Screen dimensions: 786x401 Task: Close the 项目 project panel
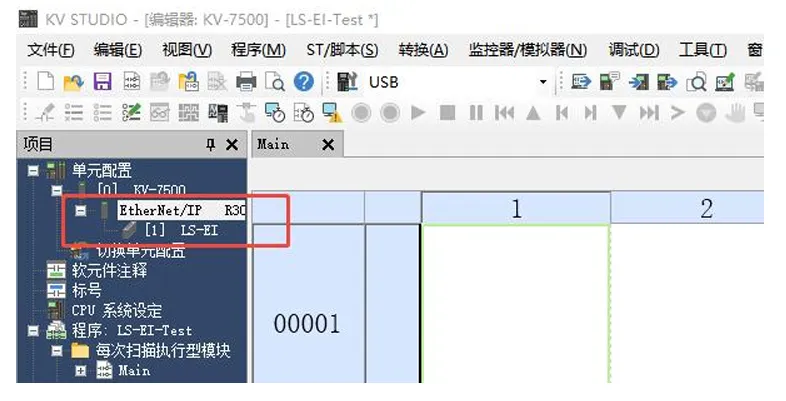232,145
